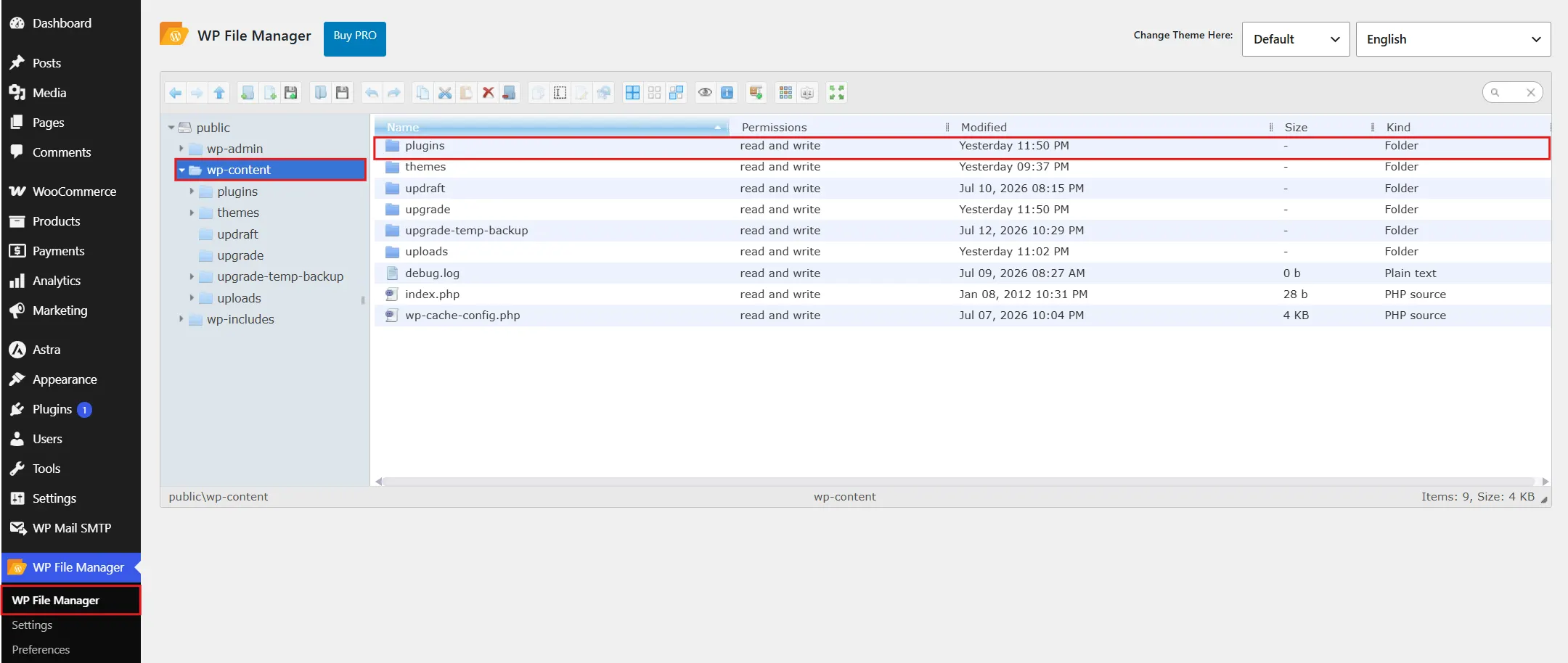The height and width of the screenshot is (663, 1568).
Task: Collapse the public root folder
Action: 171,128
